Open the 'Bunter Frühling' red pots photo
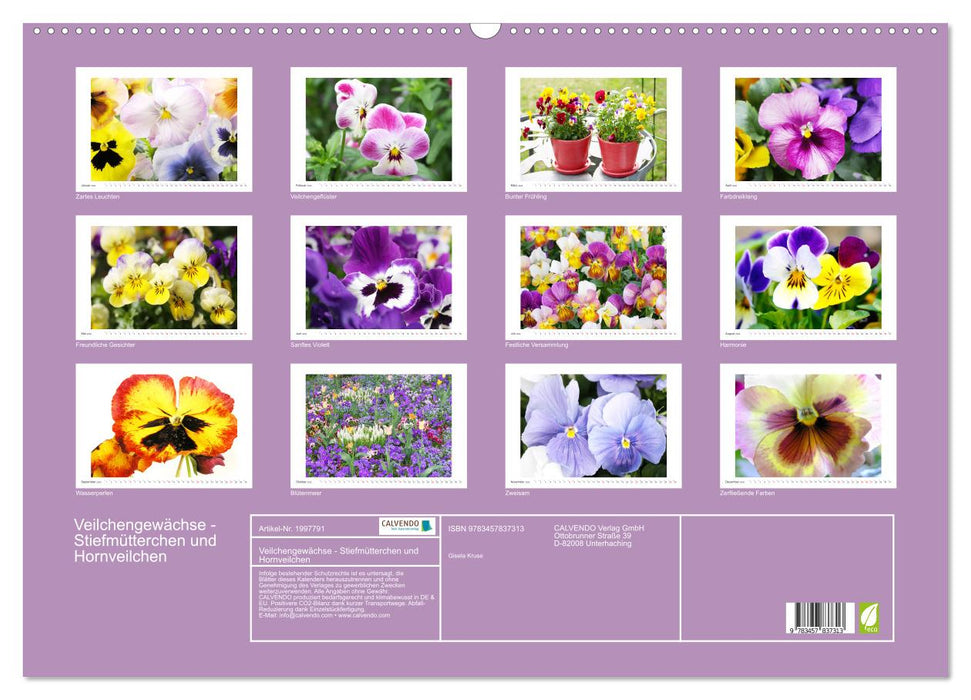This screenshot has height=700, width=971. click(593, 129)
